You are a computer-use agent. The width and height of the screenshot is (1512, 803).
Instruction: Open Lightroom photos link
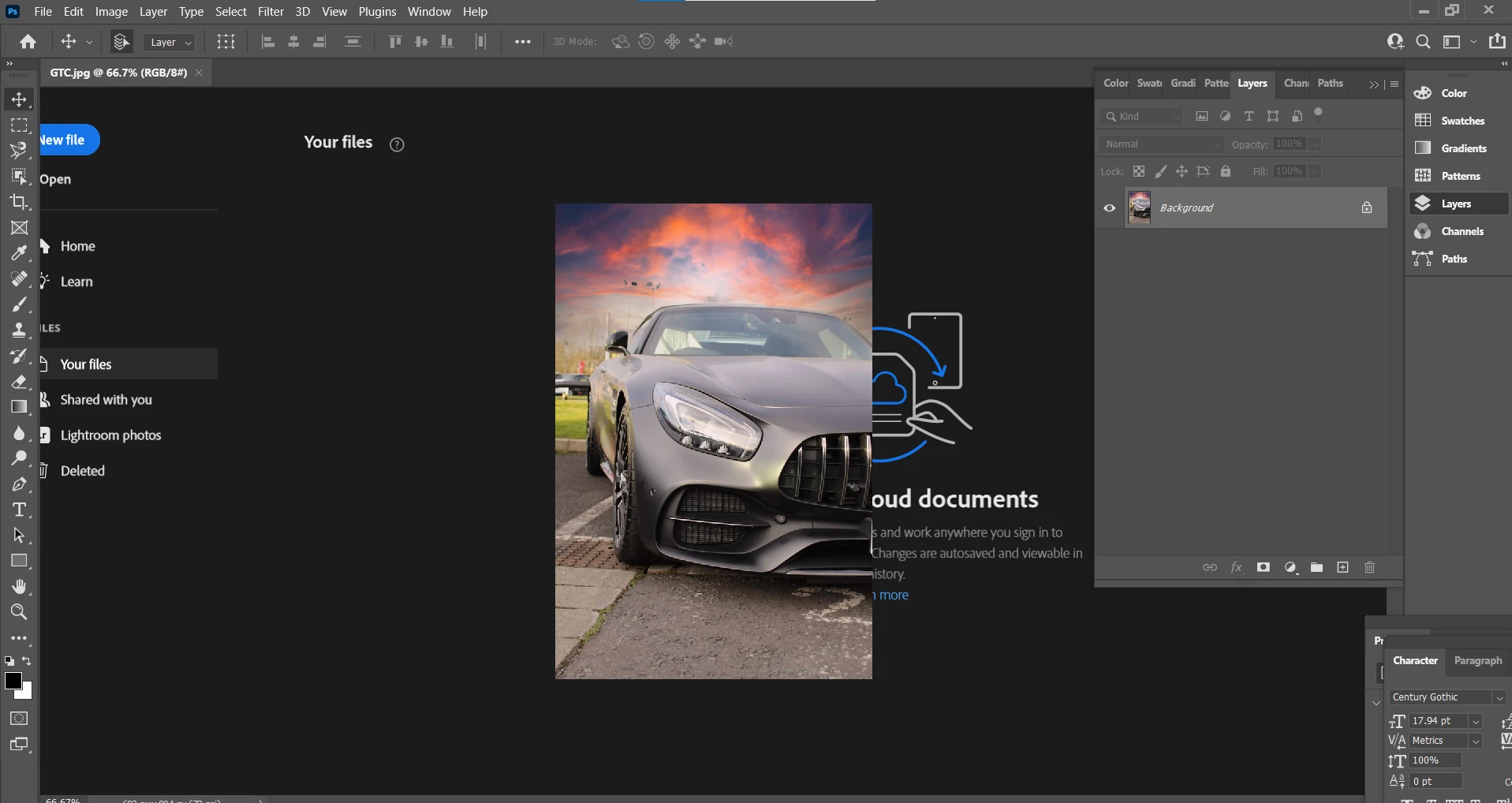coord(110,435)
